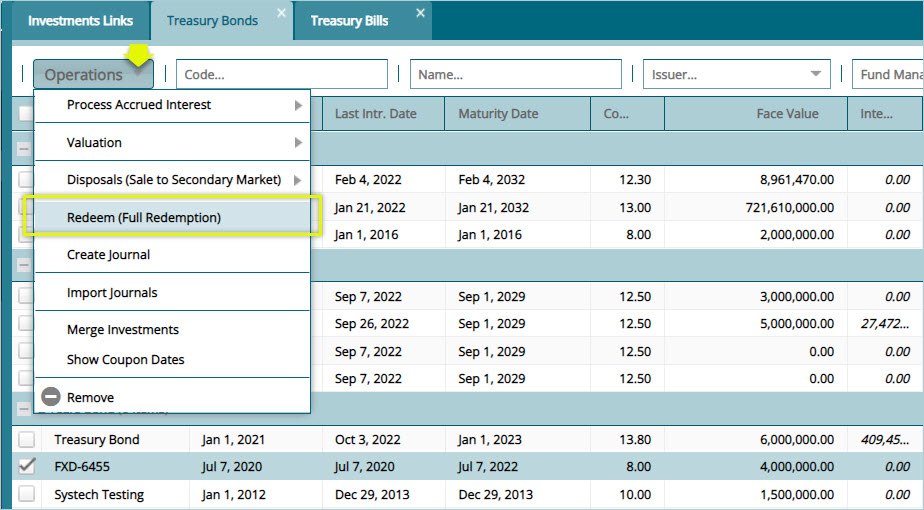Click the FXD-6455 name cell
This screenshot has height=510, width=924.
coord(82,467)
